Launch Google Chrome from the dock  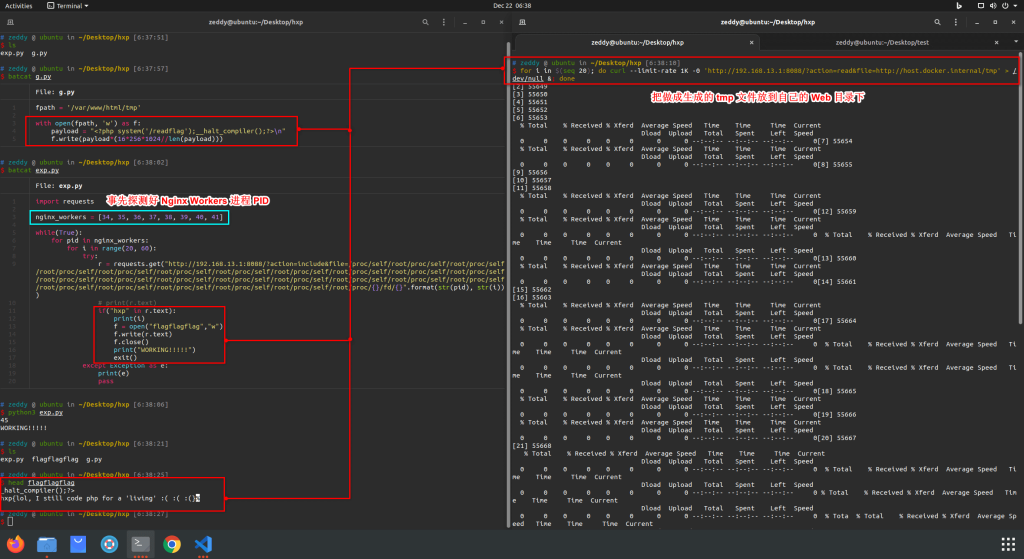[172, 544]
